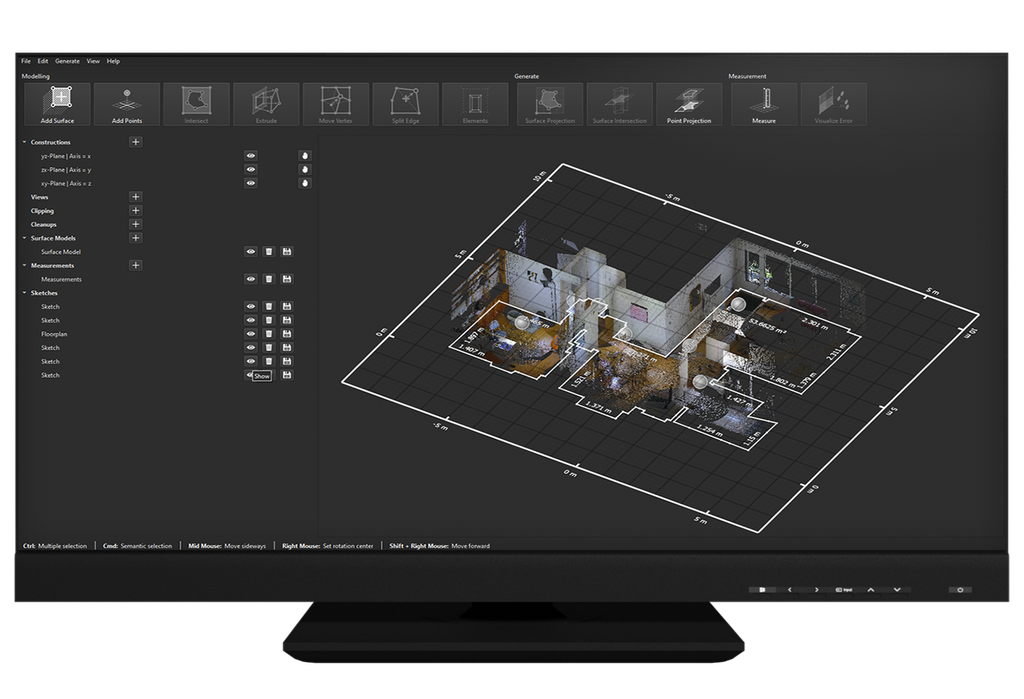Open the Edit menu
Viewport: 1024px width, 699px height.
pyautogui.click(x=43, y=61)
